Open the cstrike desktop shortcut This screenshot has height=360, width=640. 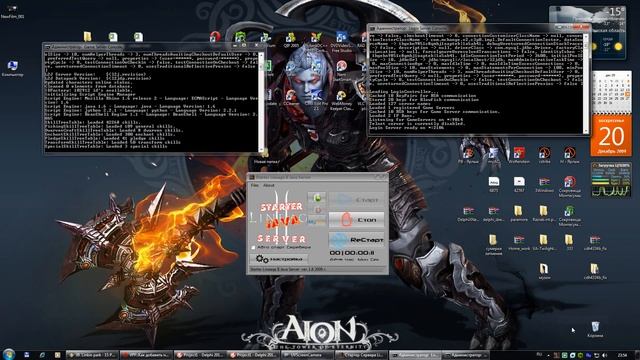[544, 156]
